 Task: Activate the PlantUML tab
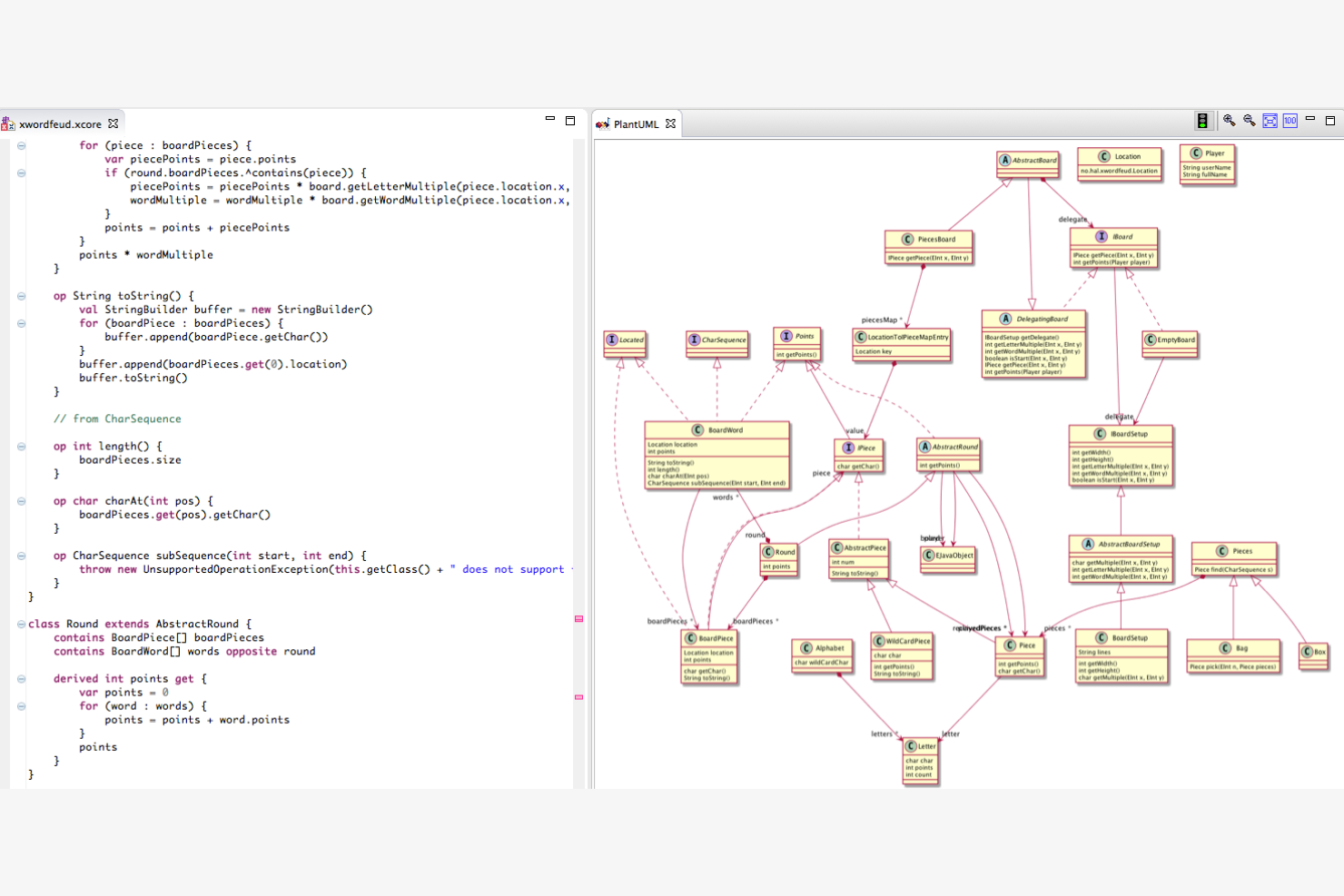635,124
